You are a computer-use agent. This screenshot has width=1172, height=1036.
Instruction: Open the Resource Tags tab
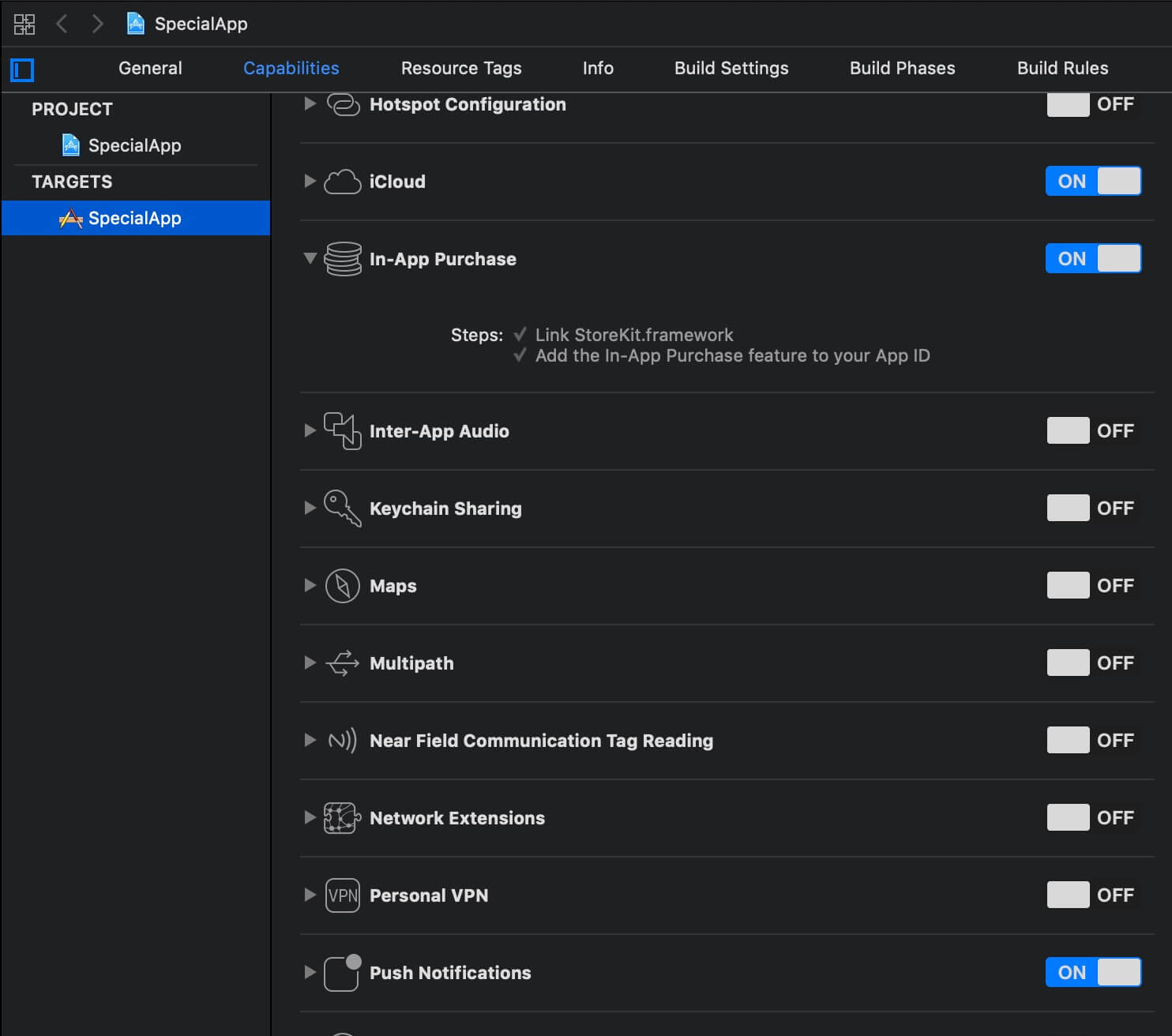(461, 69)
